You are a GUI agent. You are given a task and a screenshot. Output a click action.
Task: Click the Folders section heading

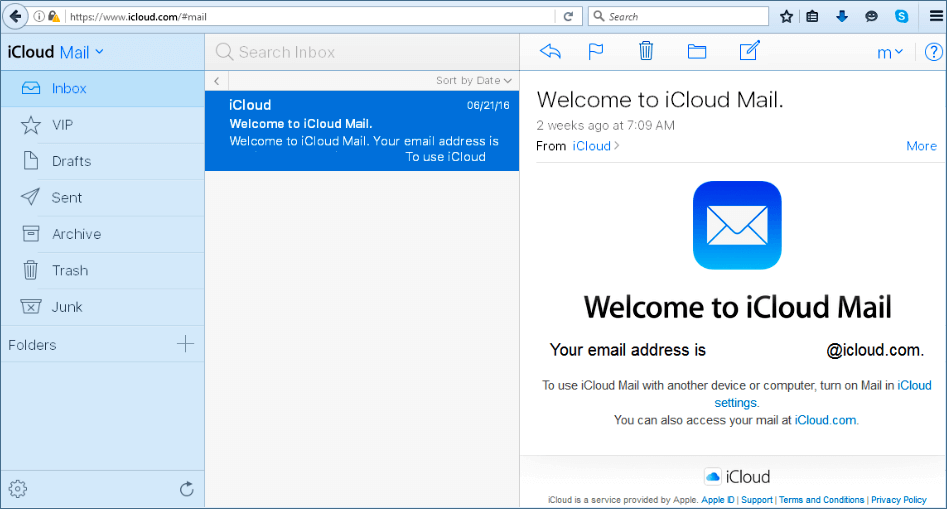[32, 345]
